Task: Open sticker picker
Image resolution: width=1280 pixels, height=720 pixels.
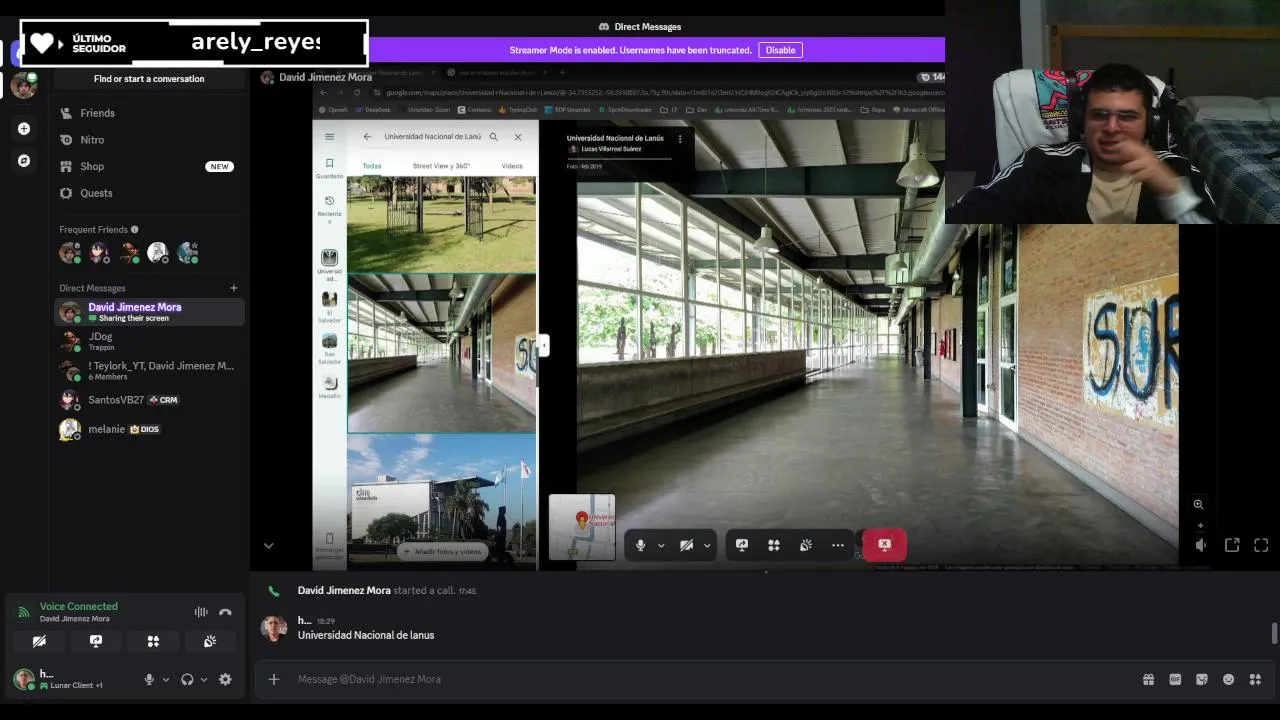Action: pyautogui.click(x=1202, y=679)
